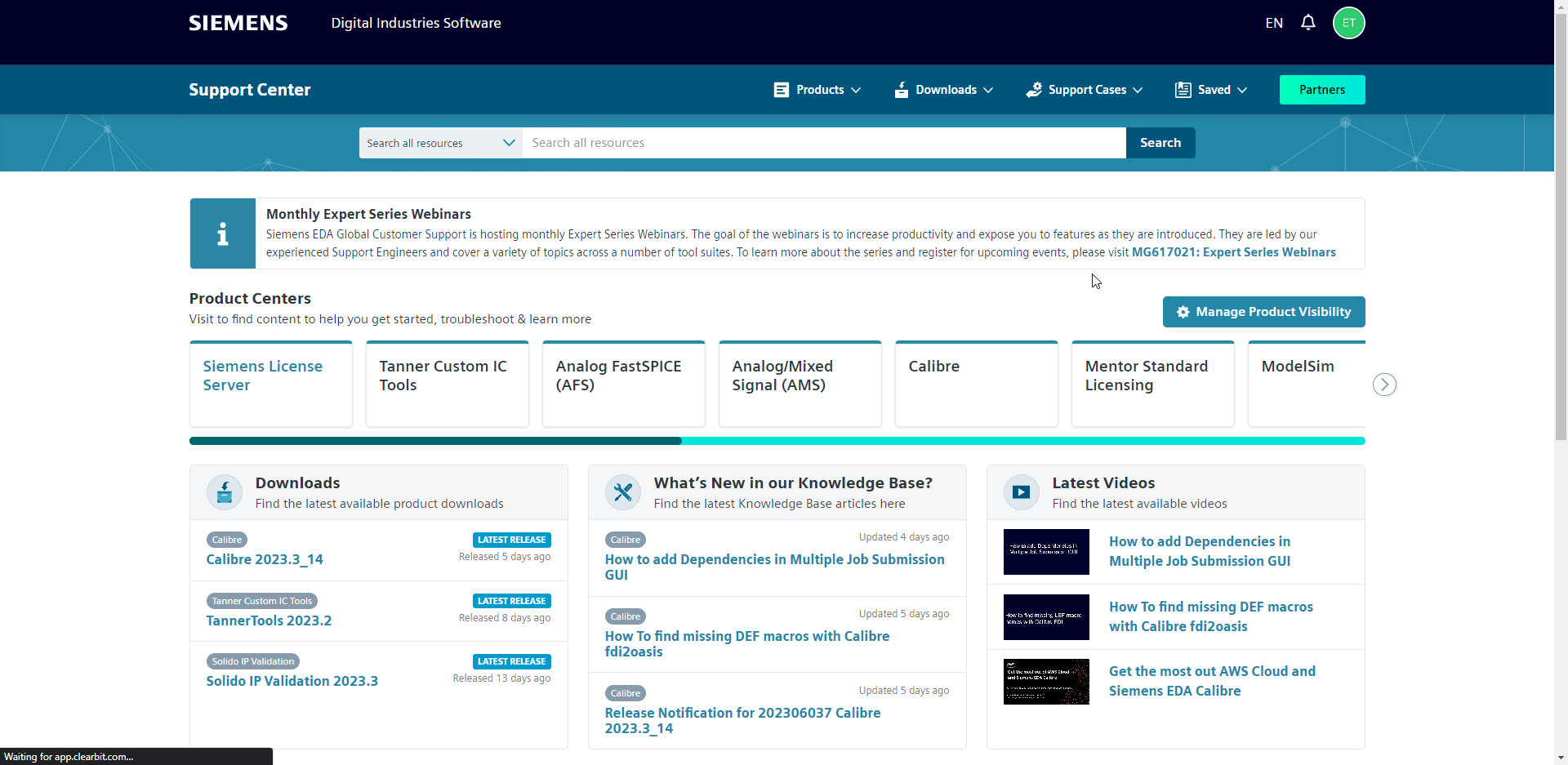Image resolution: width=1568 pixels, height=765 pixels.
Task: Click the Partners button
Action: point(1321,90)
